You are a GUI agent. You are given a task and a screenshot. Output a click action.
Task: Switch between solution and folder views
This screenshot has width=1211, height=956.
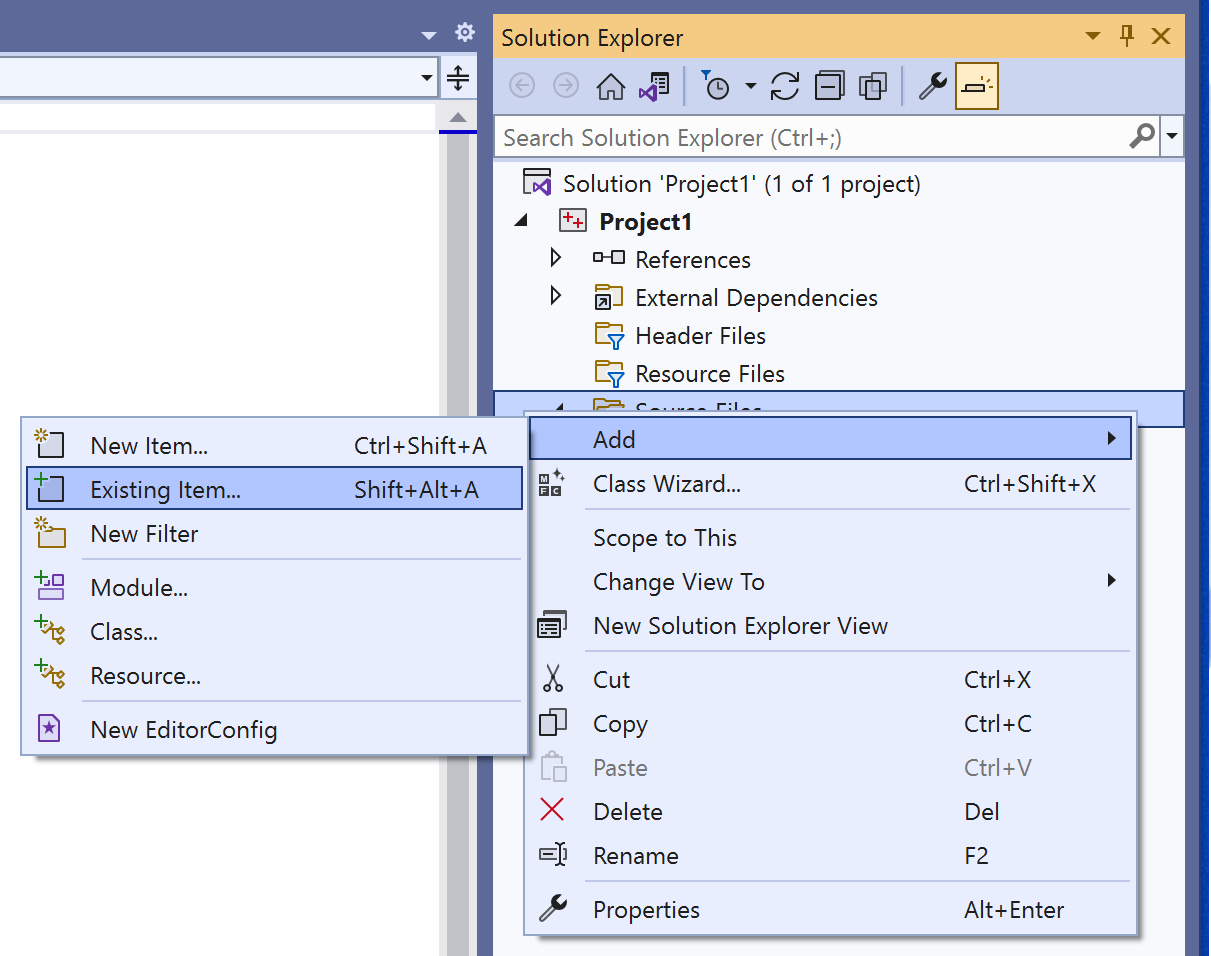pos(653,87)
